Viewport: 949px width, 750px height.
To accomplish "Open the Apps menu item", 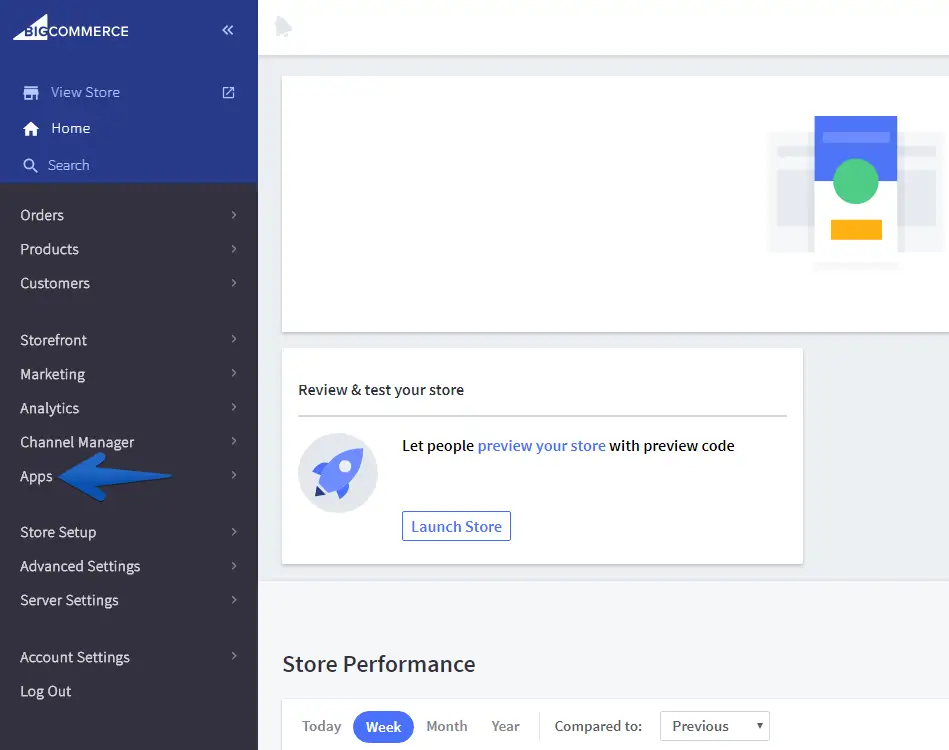I will 37,476.
